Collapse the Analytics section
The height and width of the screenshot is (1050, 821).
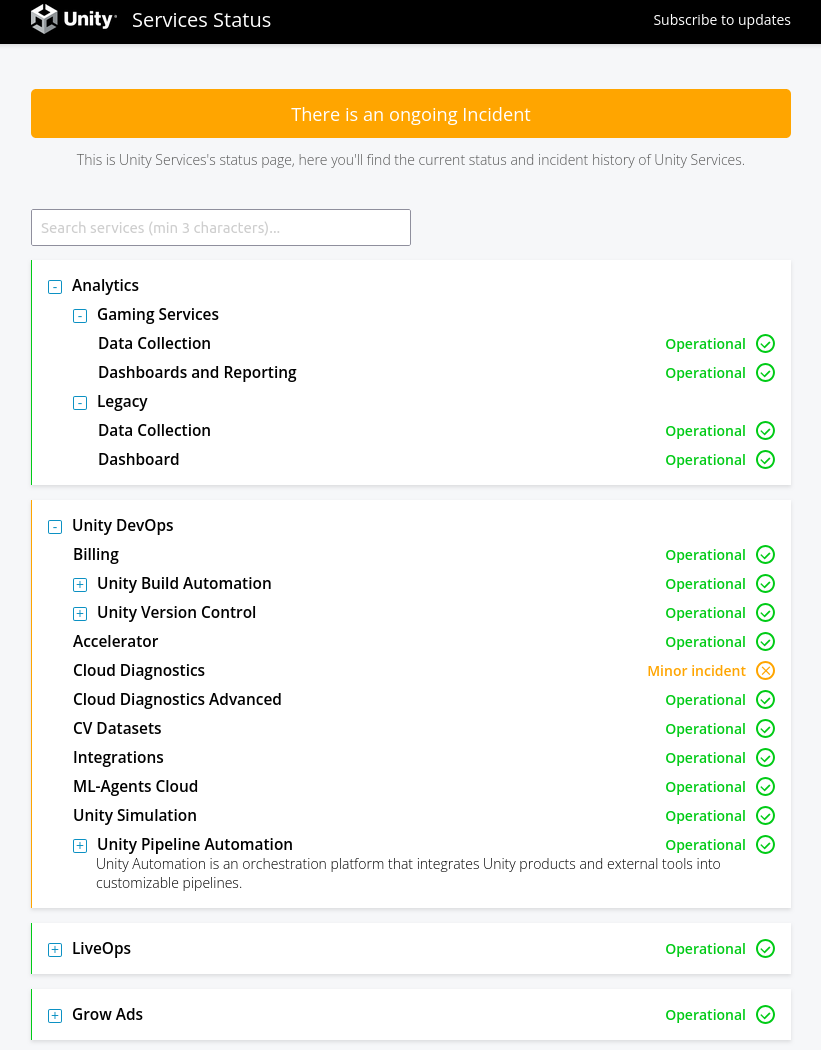coord(55,287)
